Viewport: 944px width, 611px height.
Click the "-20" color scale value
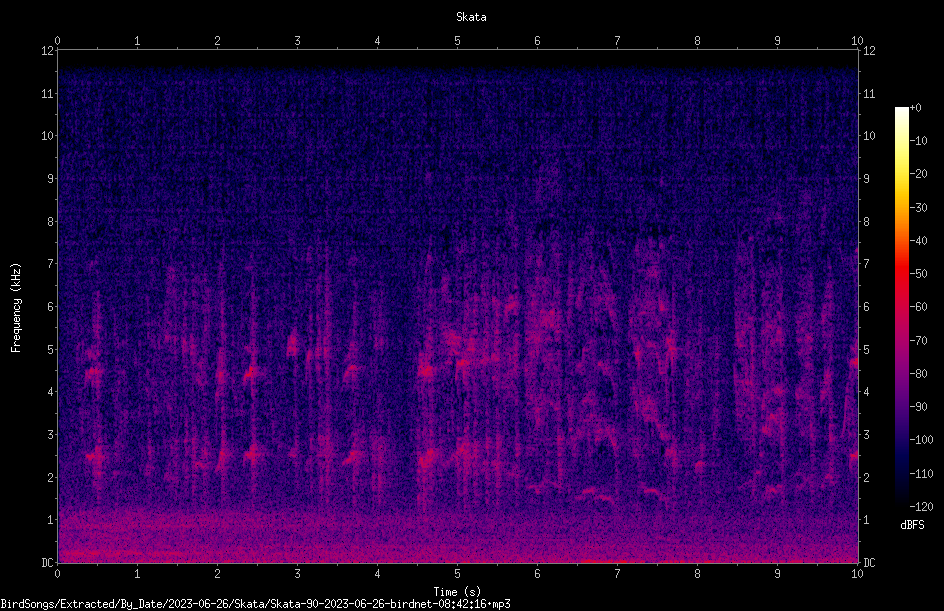point(919,174)
